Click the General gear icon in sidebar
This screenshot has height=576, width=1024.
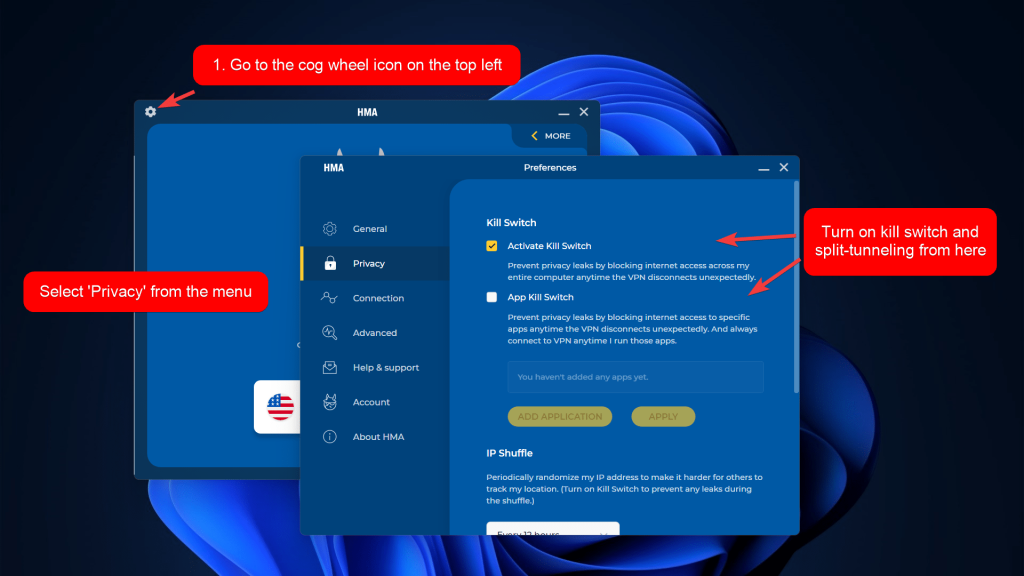tap(330, 229)
